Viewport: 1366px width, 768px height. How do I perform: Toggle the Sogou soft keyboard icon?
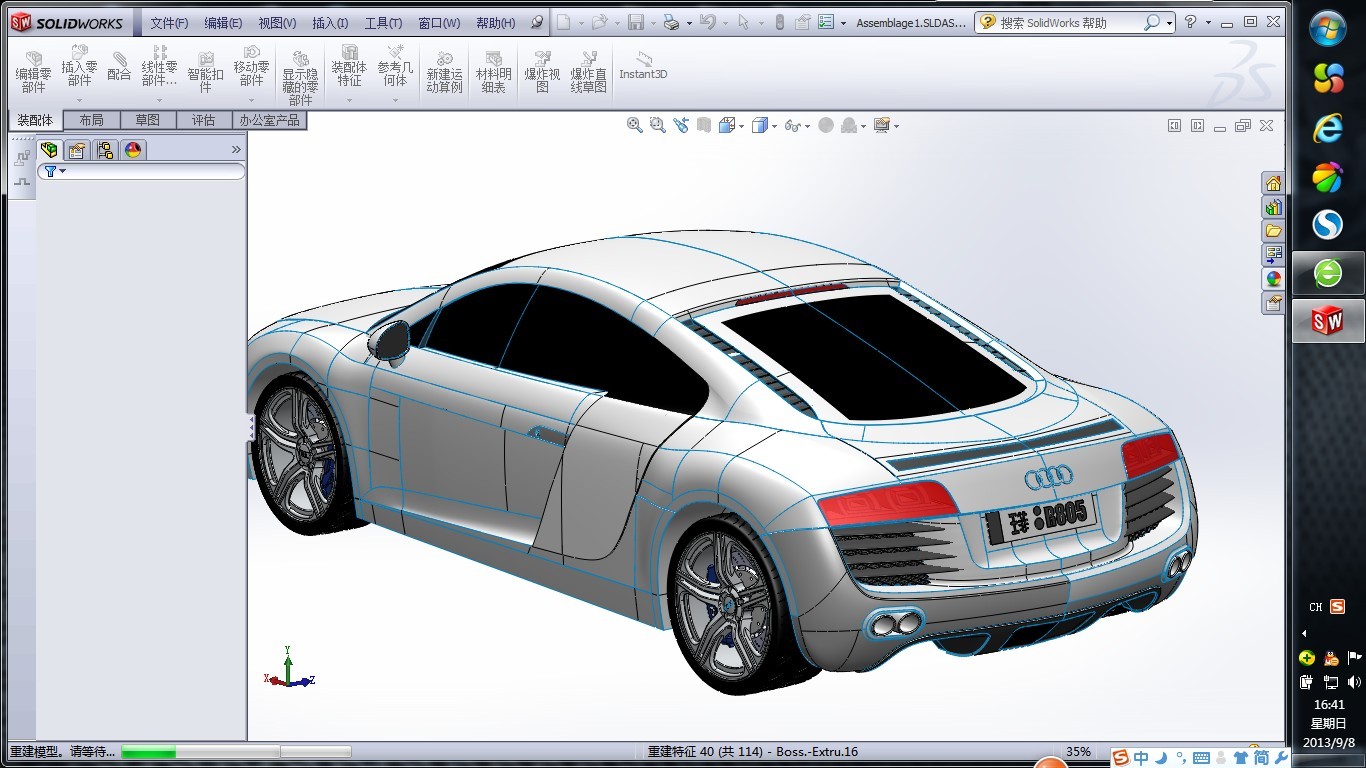(1201, 758)
